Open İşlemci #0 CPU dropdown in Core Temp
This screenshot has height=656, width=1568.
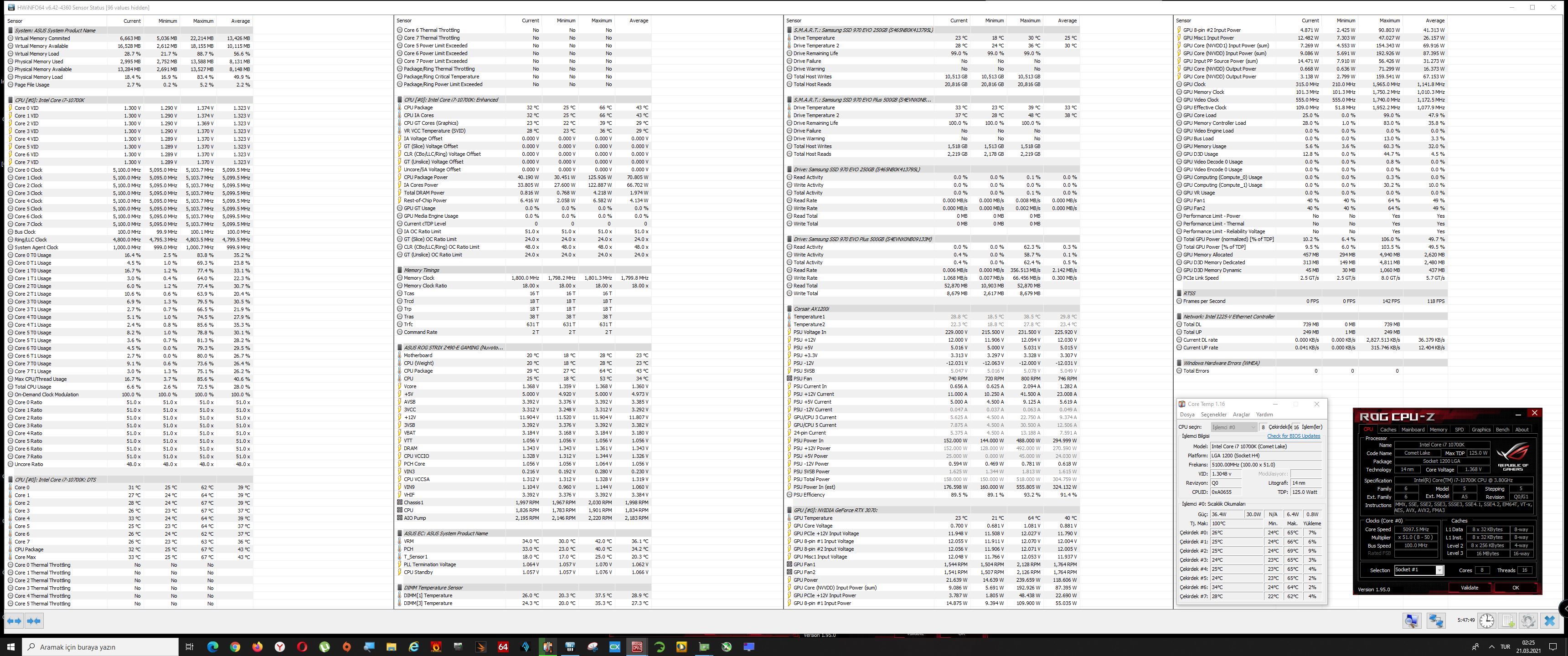(x=1233, y=427)
